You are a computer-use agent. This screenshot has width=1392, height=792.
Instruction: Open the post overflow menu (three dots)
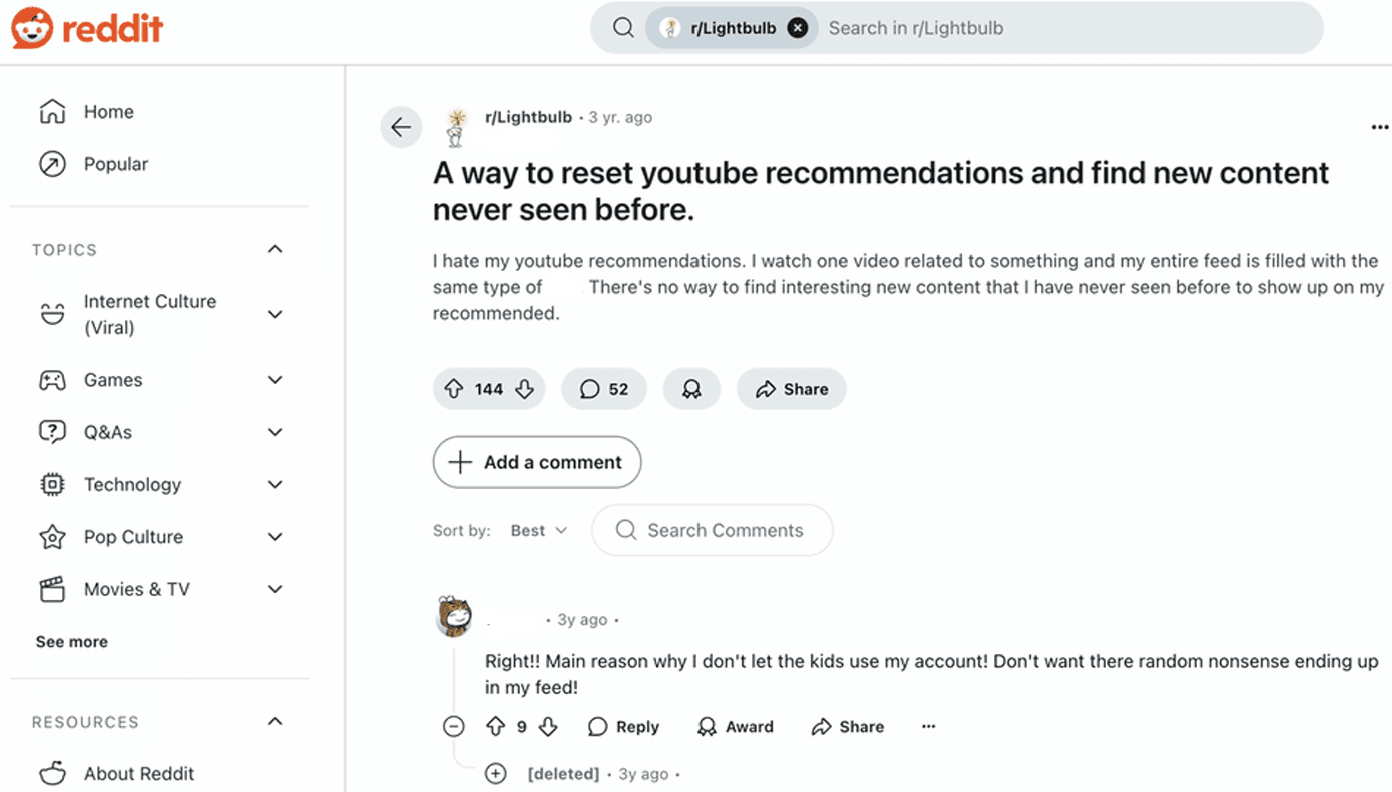(x=1380, y=127)
